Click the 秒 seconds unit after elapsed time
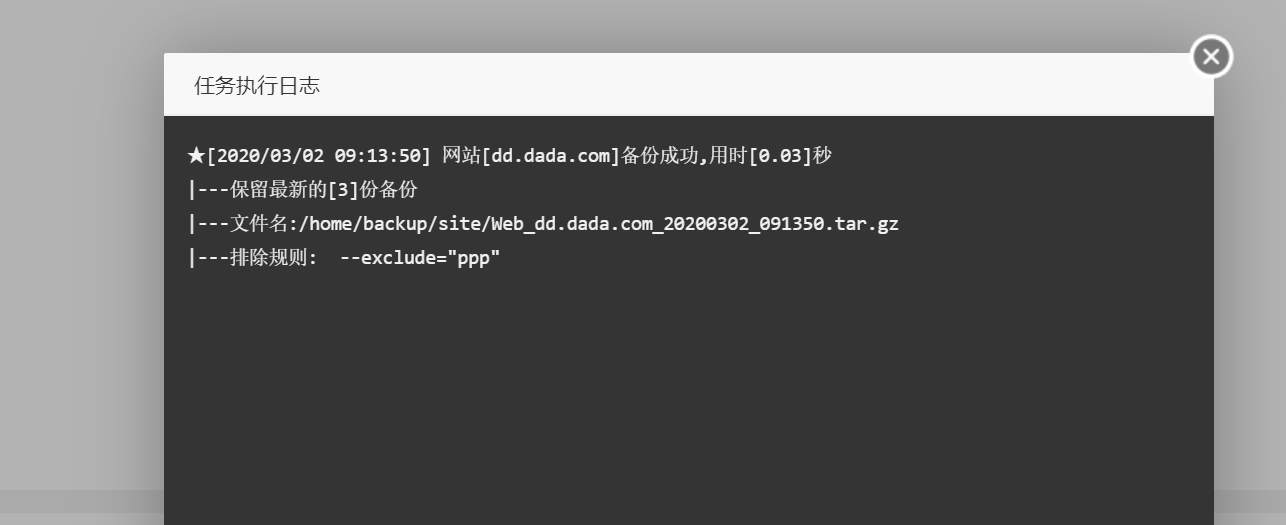The image size is (1286, 525). [822, 155]
